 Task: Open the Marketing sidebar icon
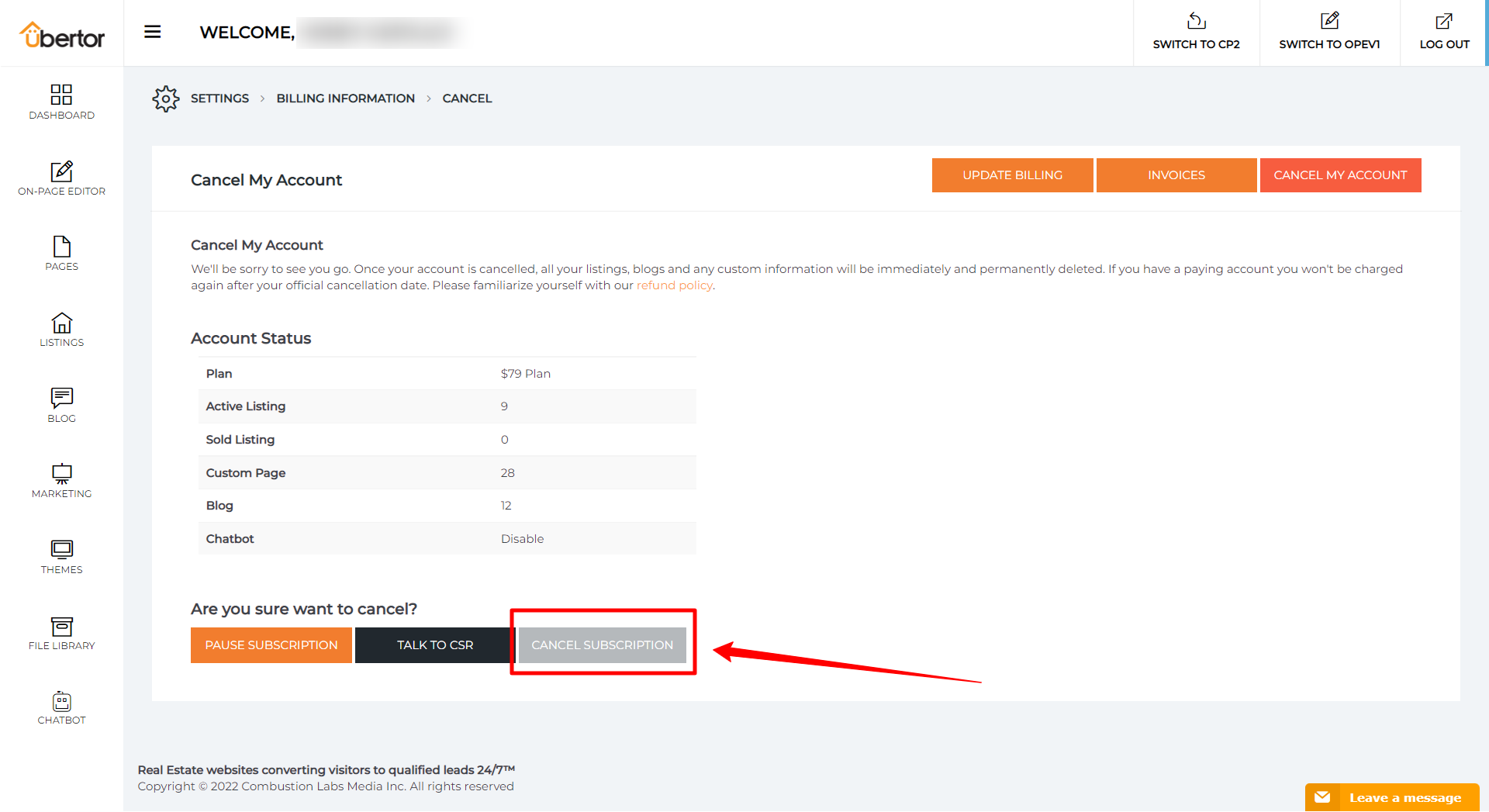[61, 474]
